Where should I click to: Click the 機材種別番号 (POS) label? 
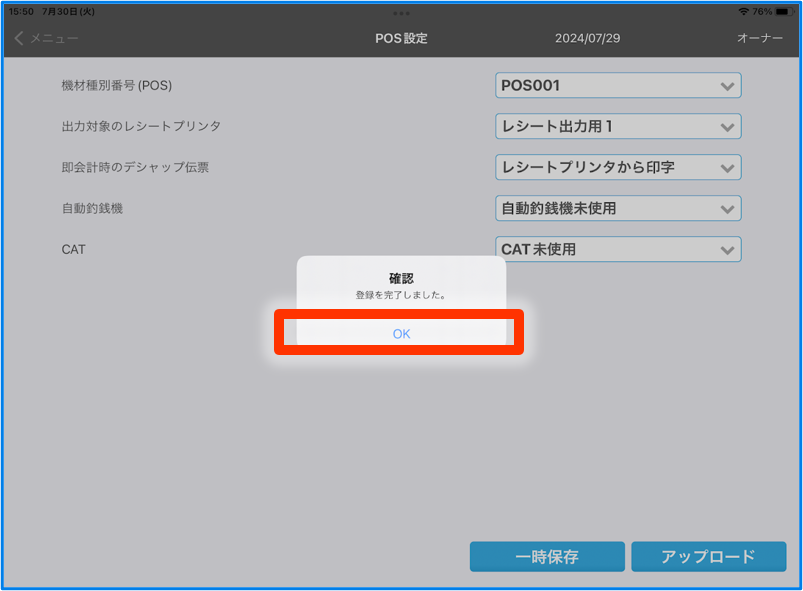117,86
